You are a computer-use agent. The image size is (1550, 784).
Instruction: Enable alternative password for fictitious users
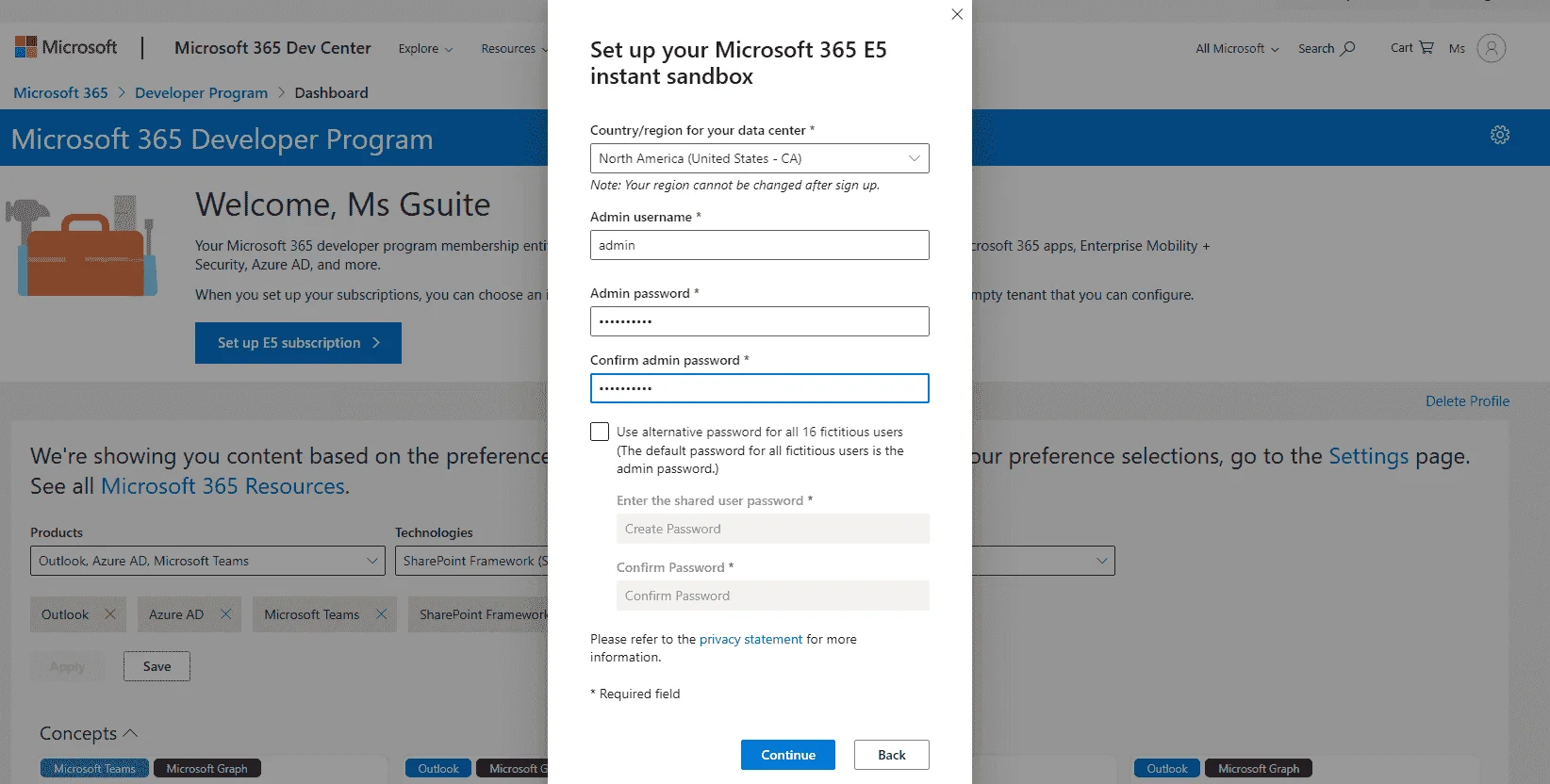tap(600, 432)
